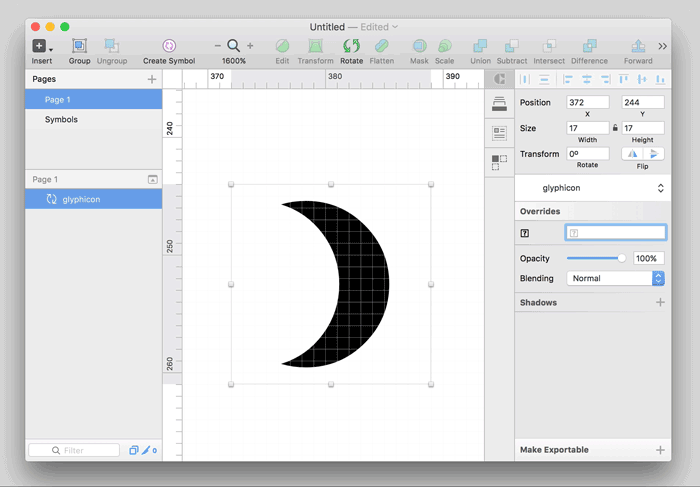This screenshot has width=700, height=487.
Task: Align layers to bottom edge
Action: (x=660, y=79)
